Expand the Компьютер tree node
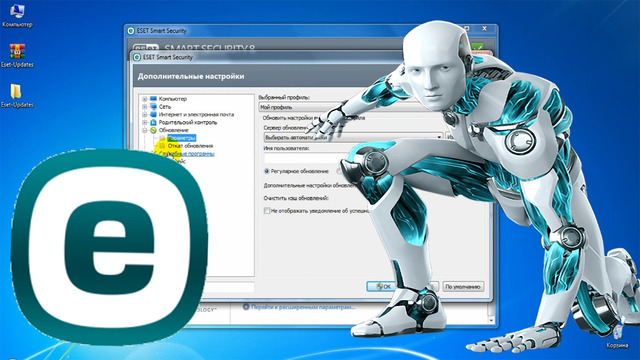 coord(144,99)
